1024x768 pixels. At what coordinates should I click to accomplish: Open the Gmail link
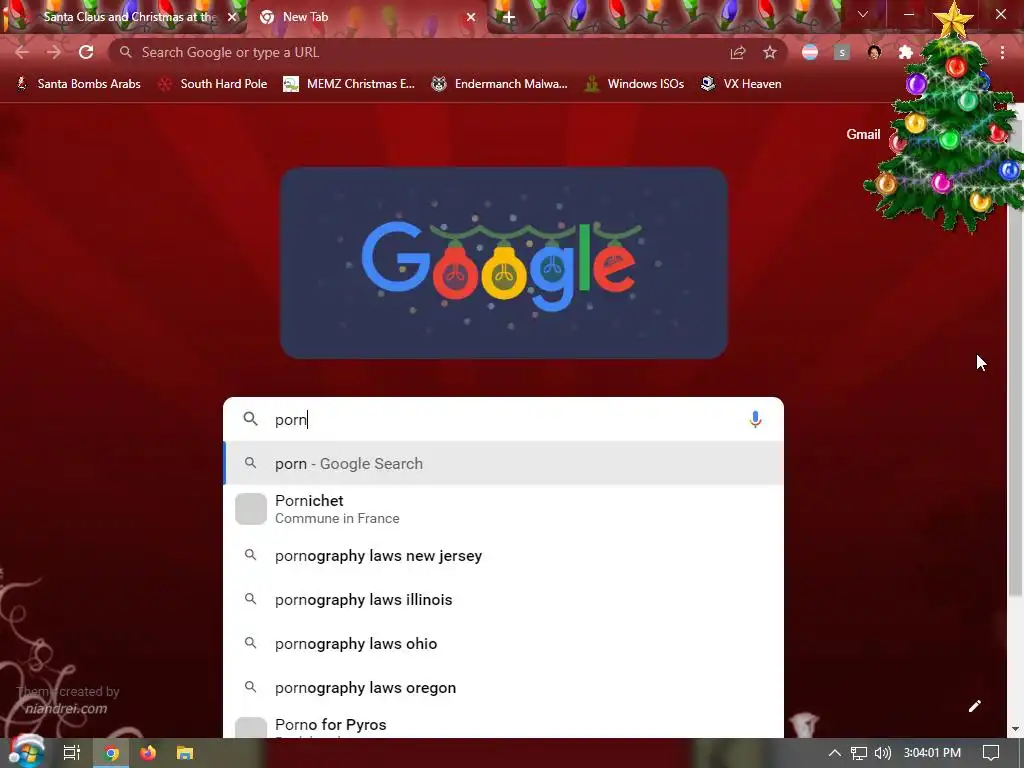pos(863,134)
